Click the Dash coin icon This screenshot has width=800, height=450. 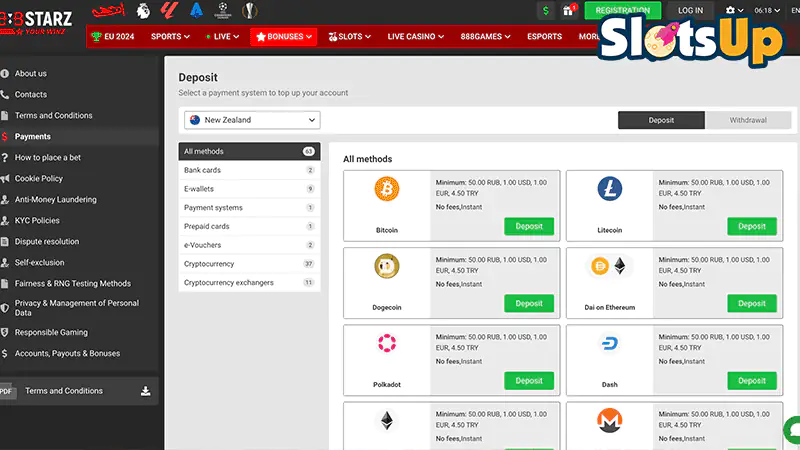pyautogui.click(x=610, y=343)
